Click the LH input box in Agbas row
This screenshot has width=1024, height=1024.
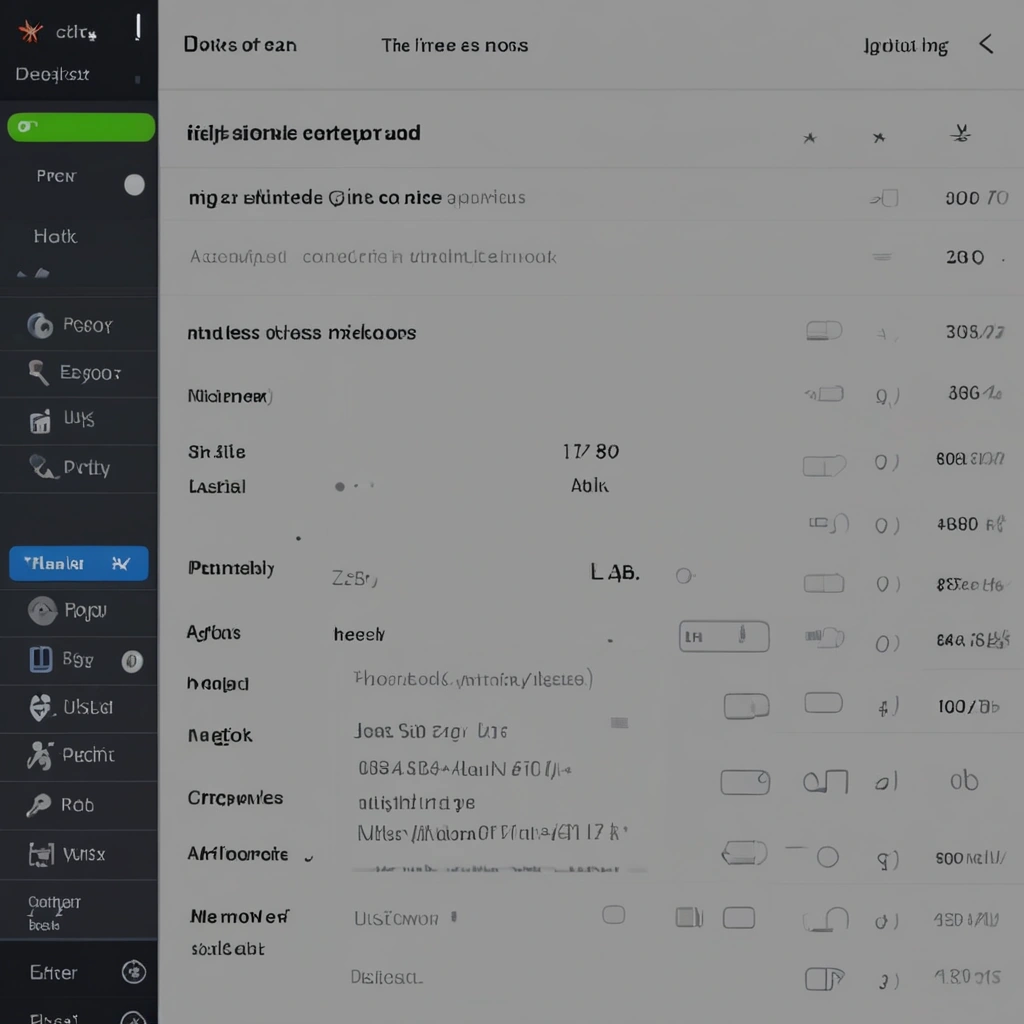pyautogui.click(x=724, y=636)
